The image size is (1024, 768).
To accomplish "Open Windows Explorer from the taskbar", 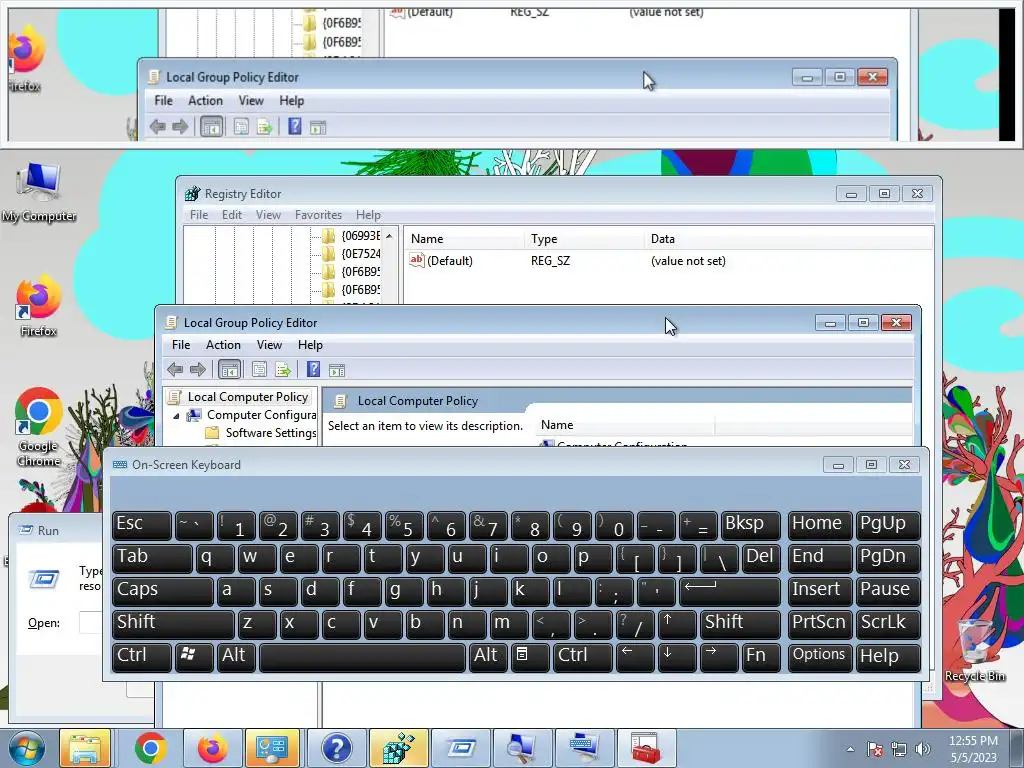I will click(86, 748).
